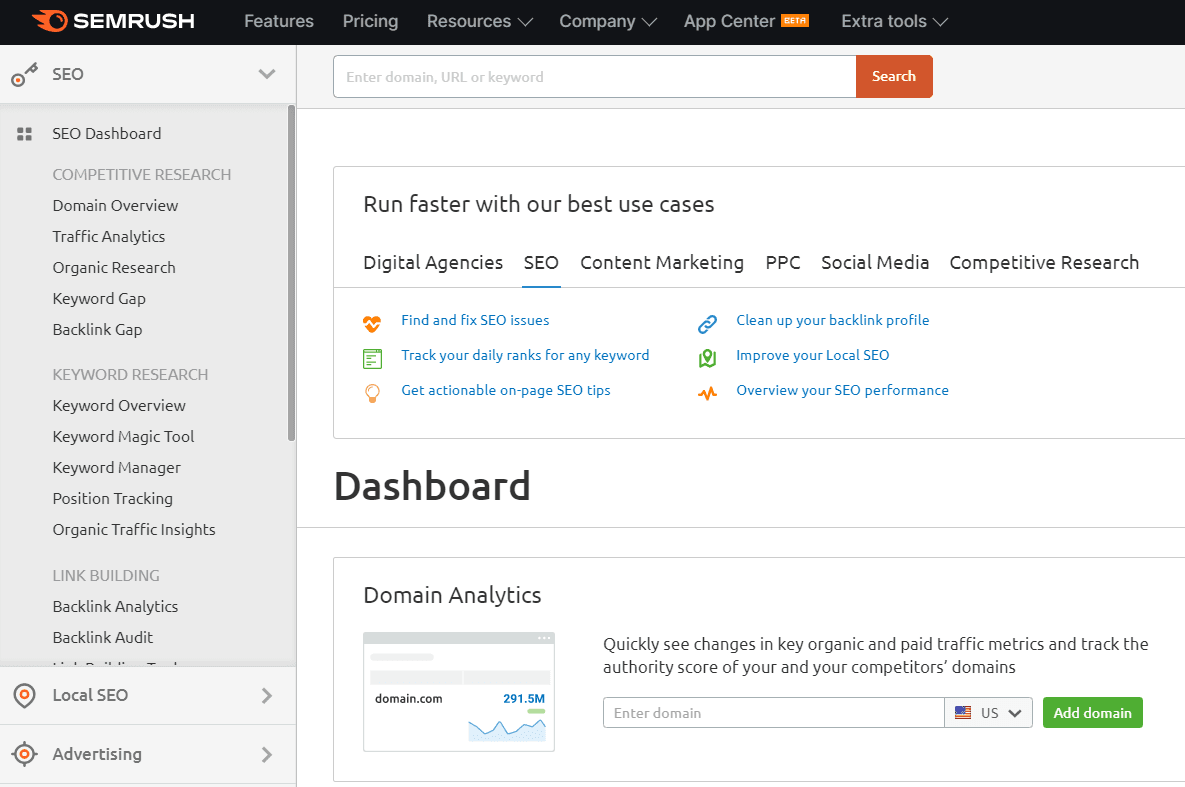Open Get actionable on-page SEO tips link

point(506,390)
